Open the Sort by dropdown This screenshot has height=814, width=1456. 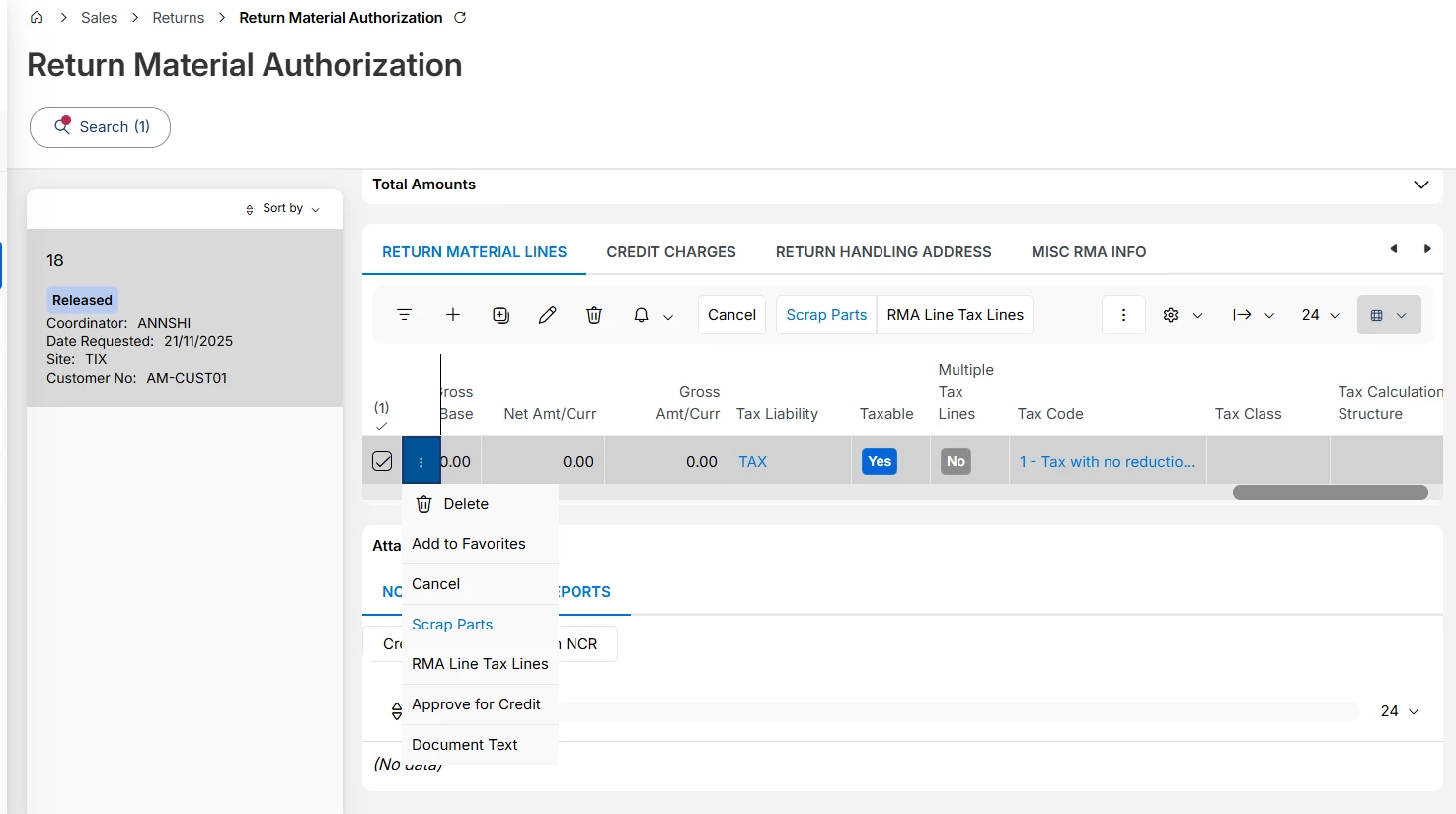tap(283, 209)
